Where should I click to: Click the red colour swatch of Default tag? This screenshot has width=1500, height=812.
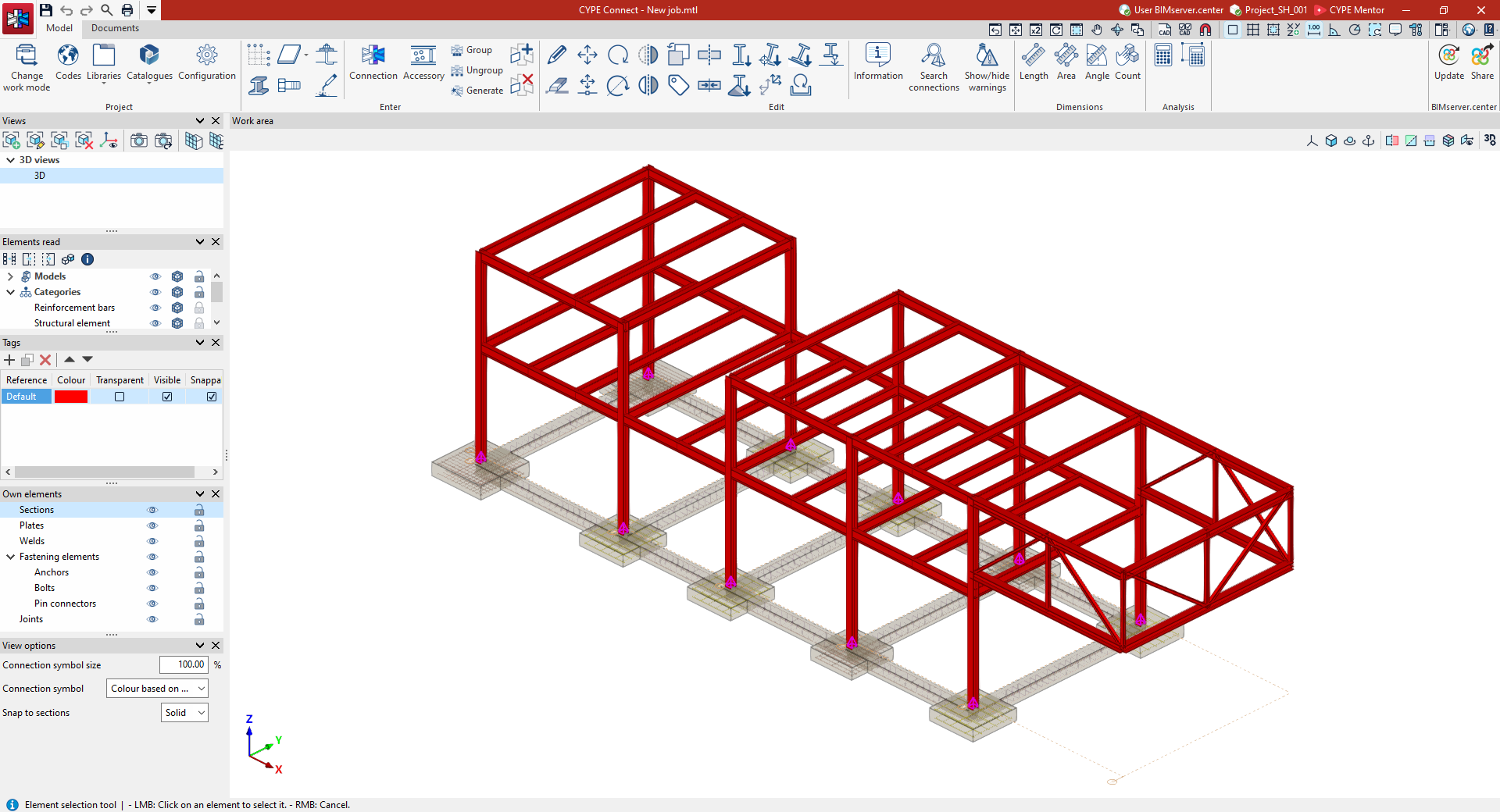click(71, 397)
